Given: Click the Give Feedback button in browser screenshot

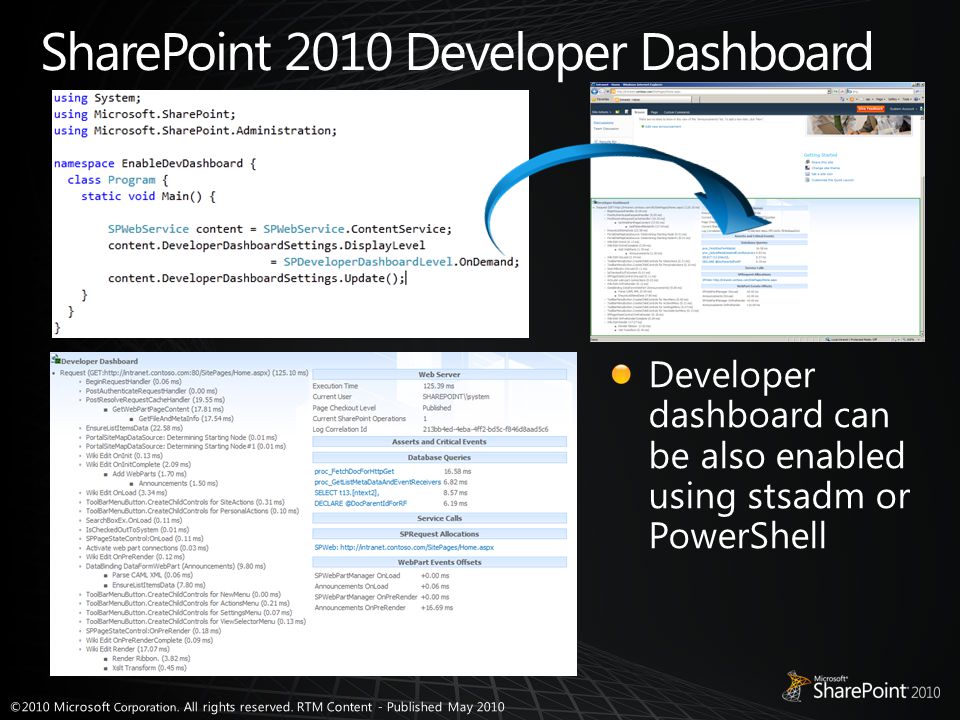Looking at the screenshot, I should pyautogui.click(x=871, y=108).
